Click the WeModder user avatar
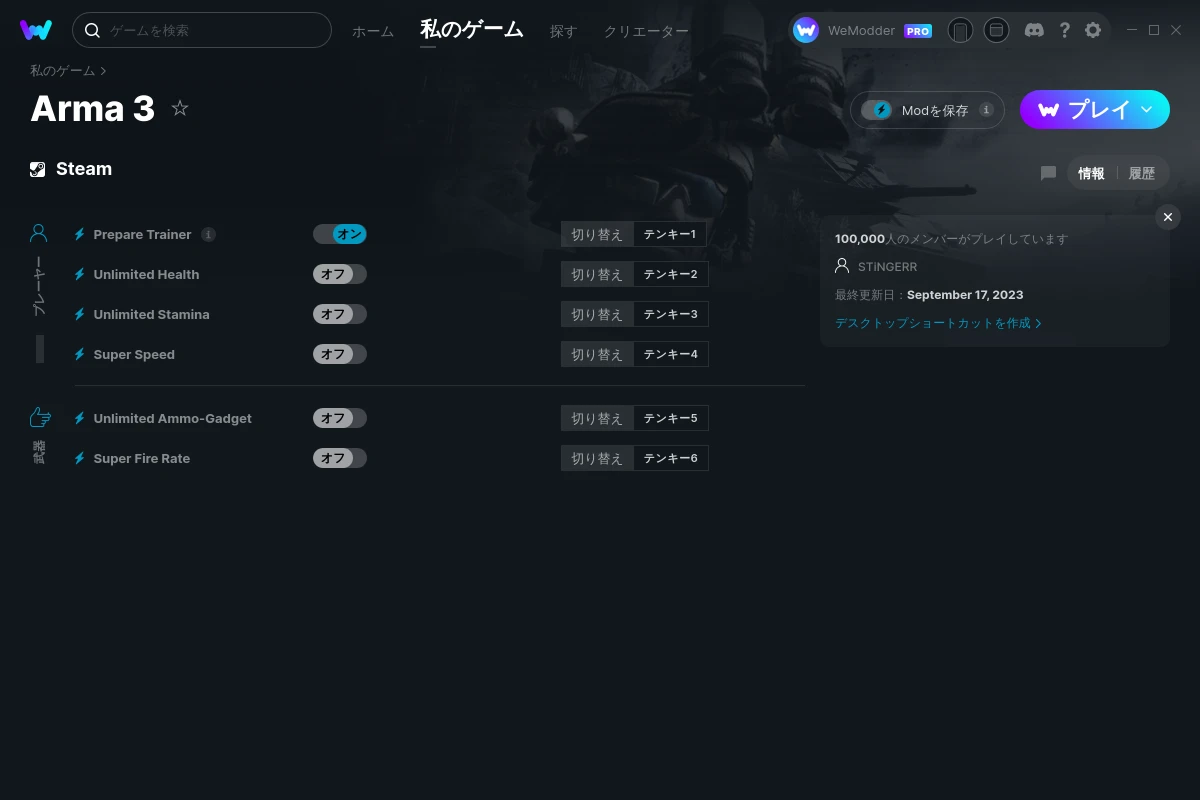Viewport: 1200px width, 800px height. tap(806, 30)
